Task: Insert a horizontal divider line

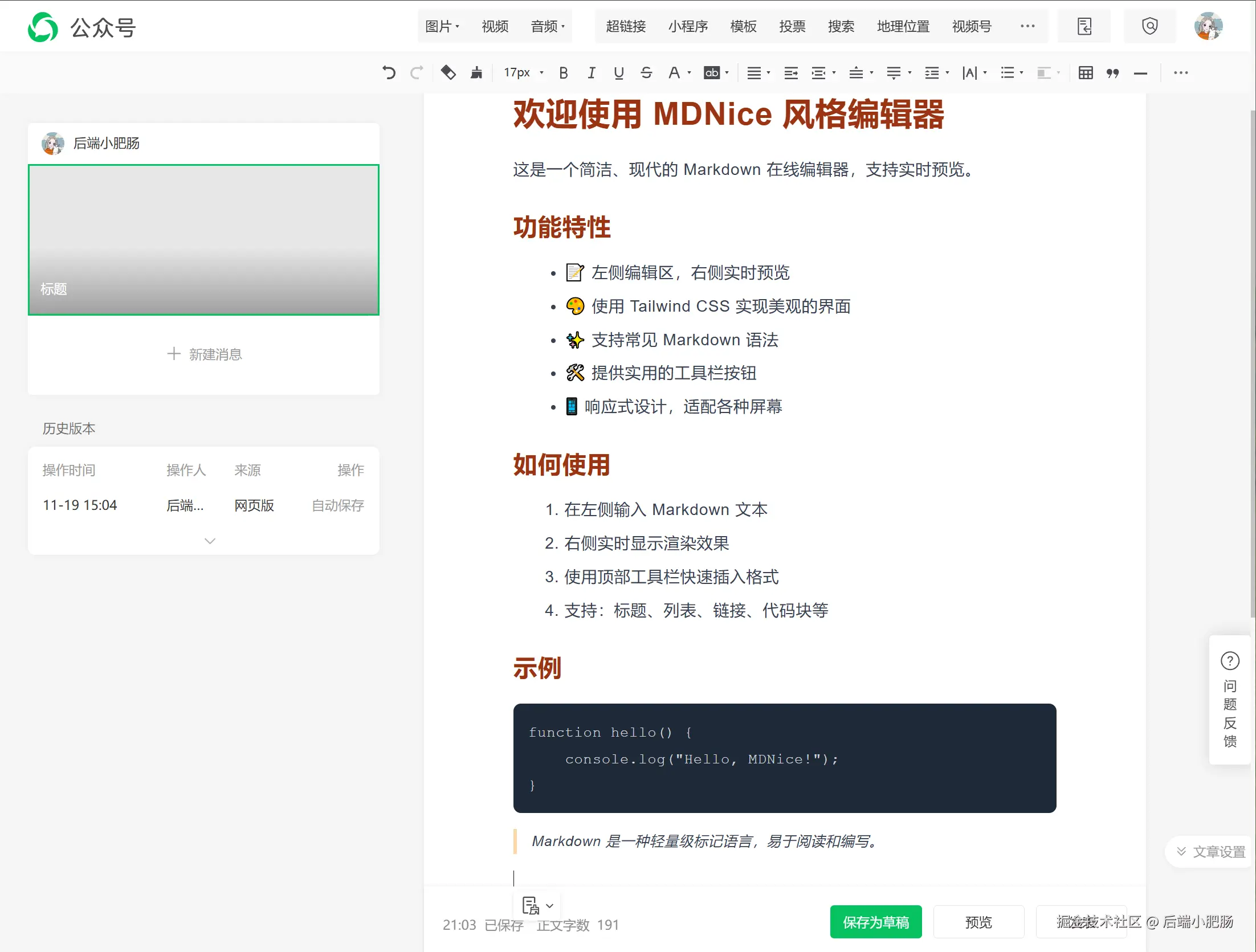Action: click(1140, 73)
